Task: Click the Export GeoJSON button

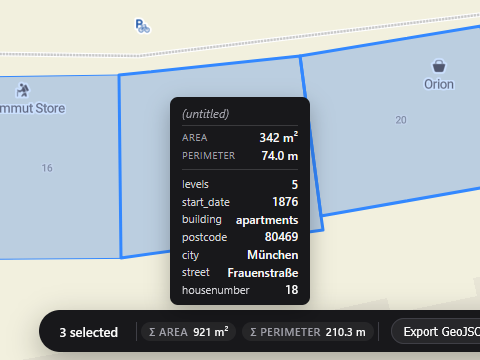Action: pyautogui.click(x=436, y=331)
